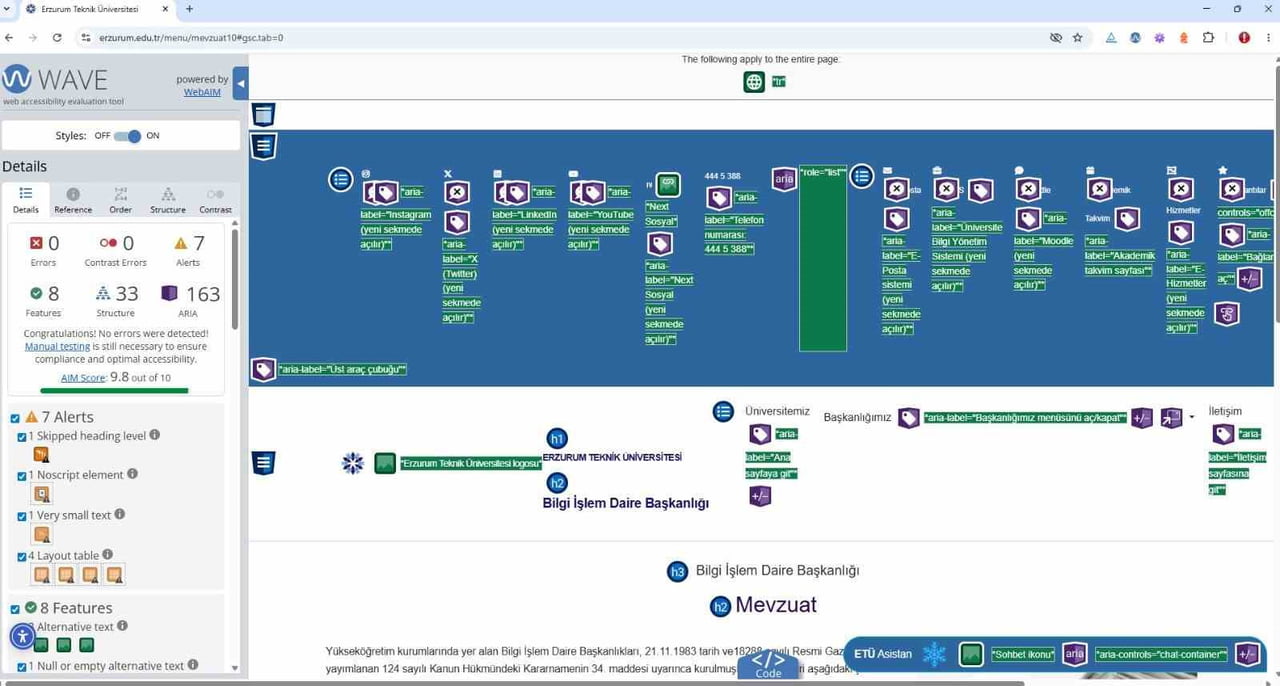Click the alt text icon for the university logo
This screenshot has height=686, width=1280.
pyautogui.click(x=385, y=463)
